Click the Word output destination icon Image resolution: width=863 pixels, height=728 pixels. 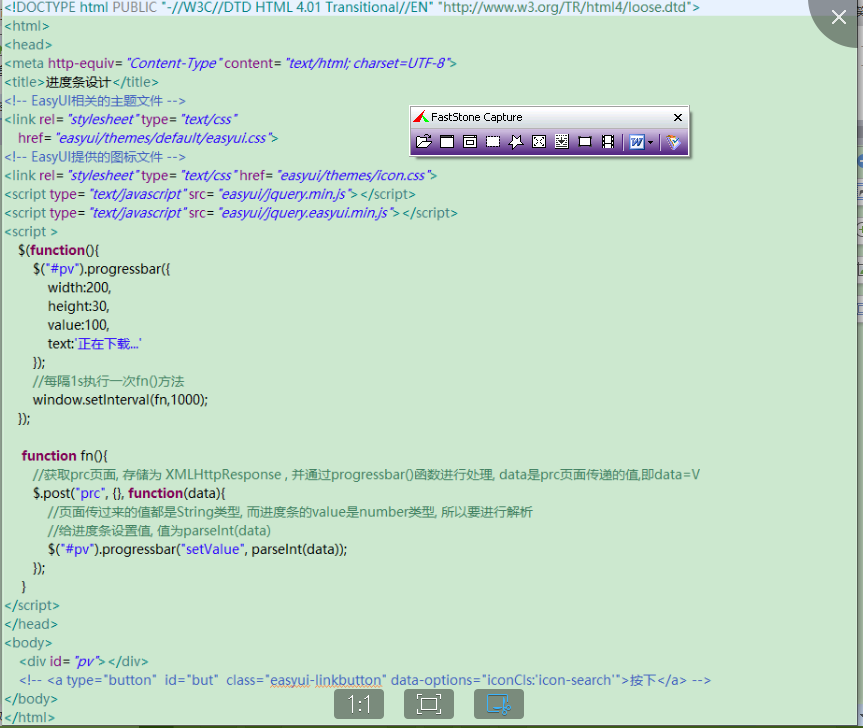pos(636,142)
